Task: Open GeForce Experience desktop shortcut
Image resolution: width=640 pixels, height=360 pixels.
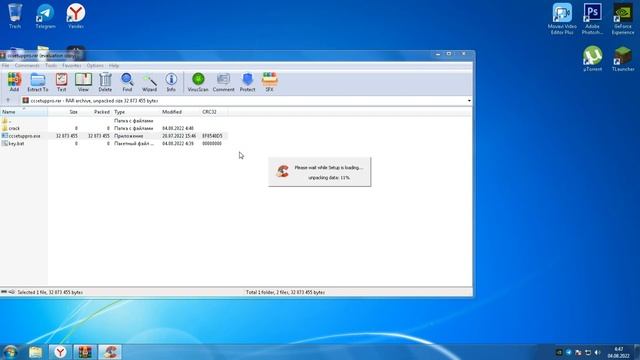Action: point(623,19)
